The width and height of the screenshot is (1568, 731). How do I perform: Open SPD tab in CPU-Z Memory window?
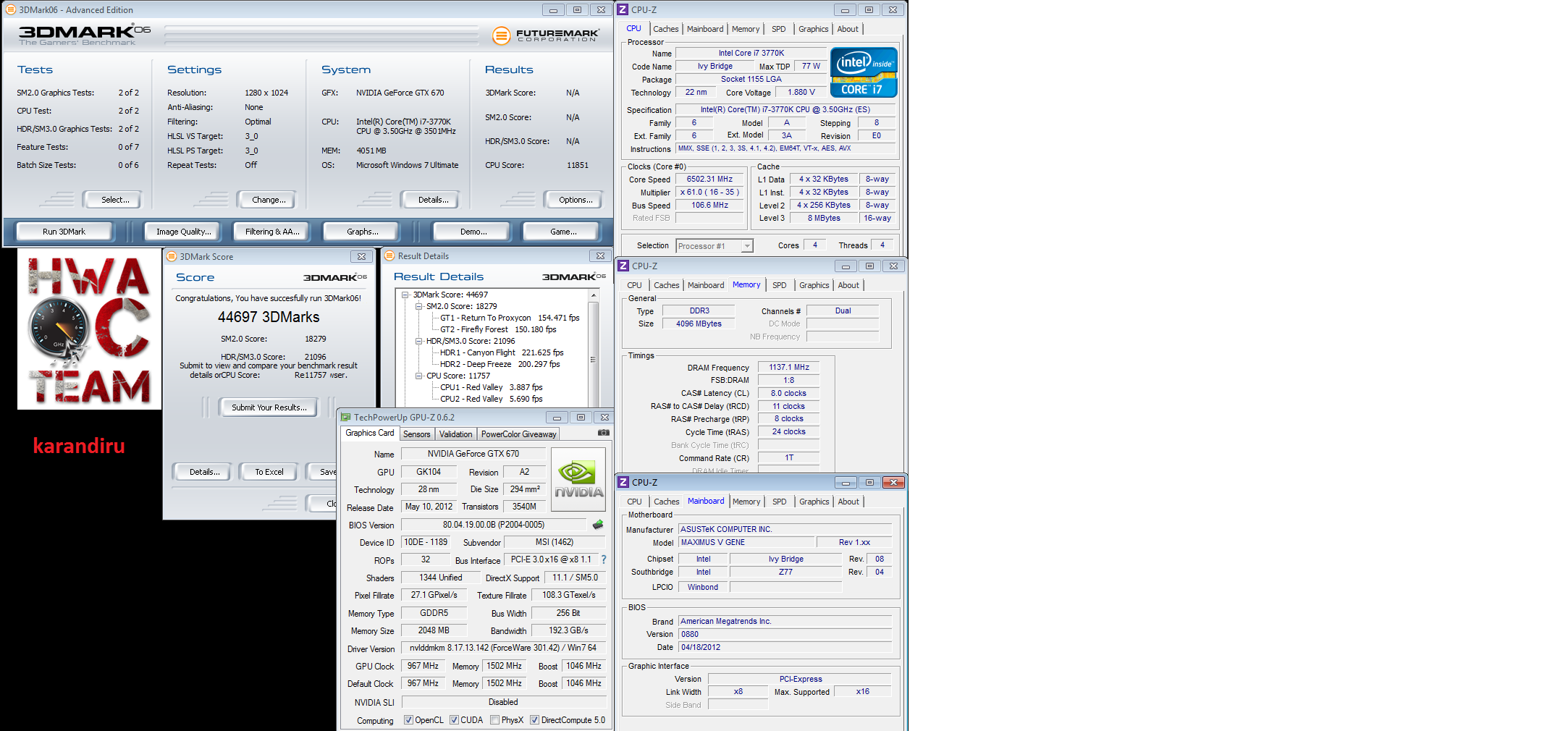(779, 285)
